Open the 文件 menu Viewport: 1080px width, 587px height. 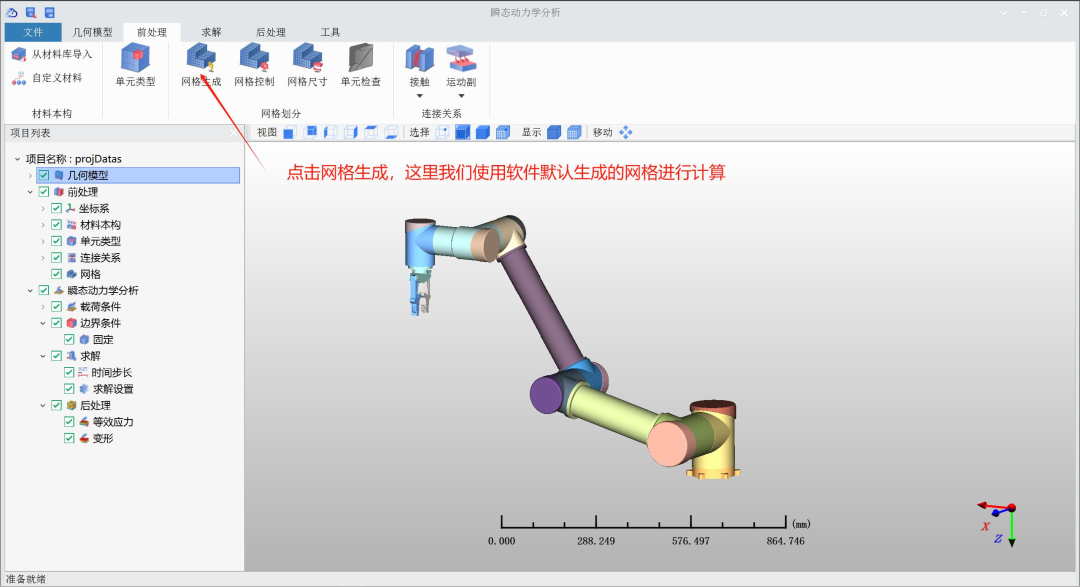click(x=32, y=32)
